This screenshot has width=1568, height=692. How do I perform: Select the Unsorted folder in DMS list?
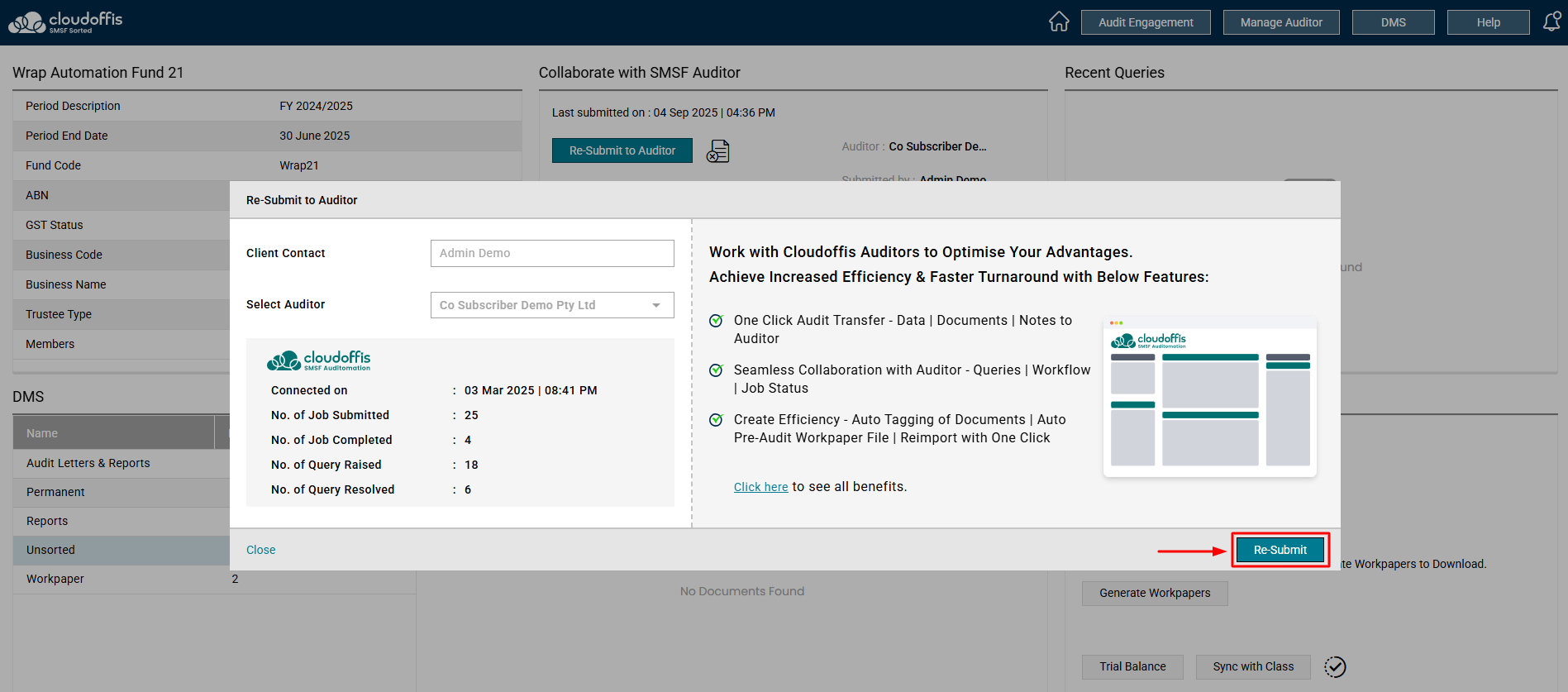pyautogui.click(x=51, y=550)
